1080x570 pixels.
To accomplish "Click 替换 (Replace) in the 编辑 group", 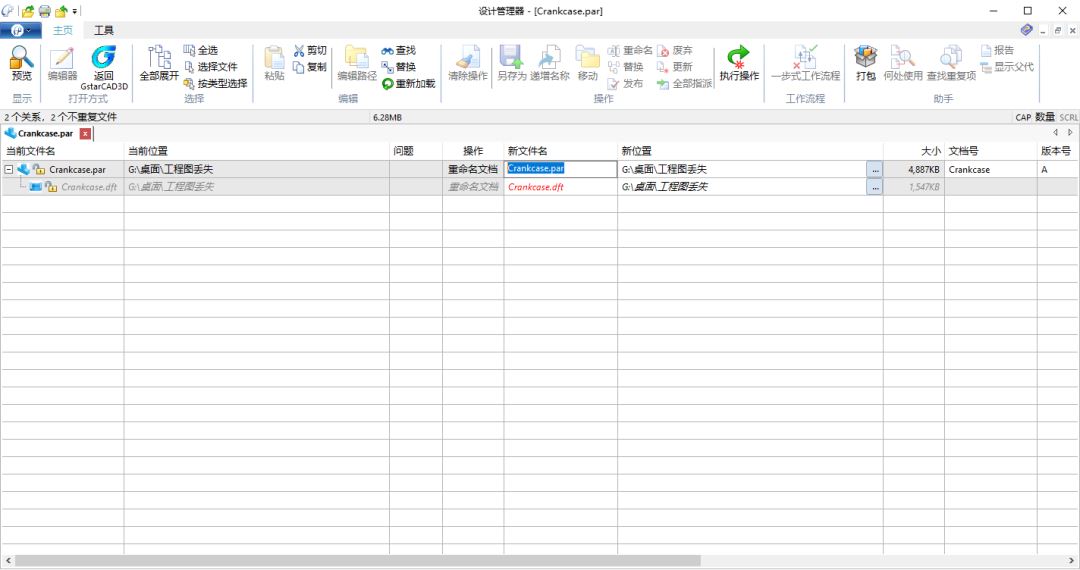I will click(x=398, y=67).
